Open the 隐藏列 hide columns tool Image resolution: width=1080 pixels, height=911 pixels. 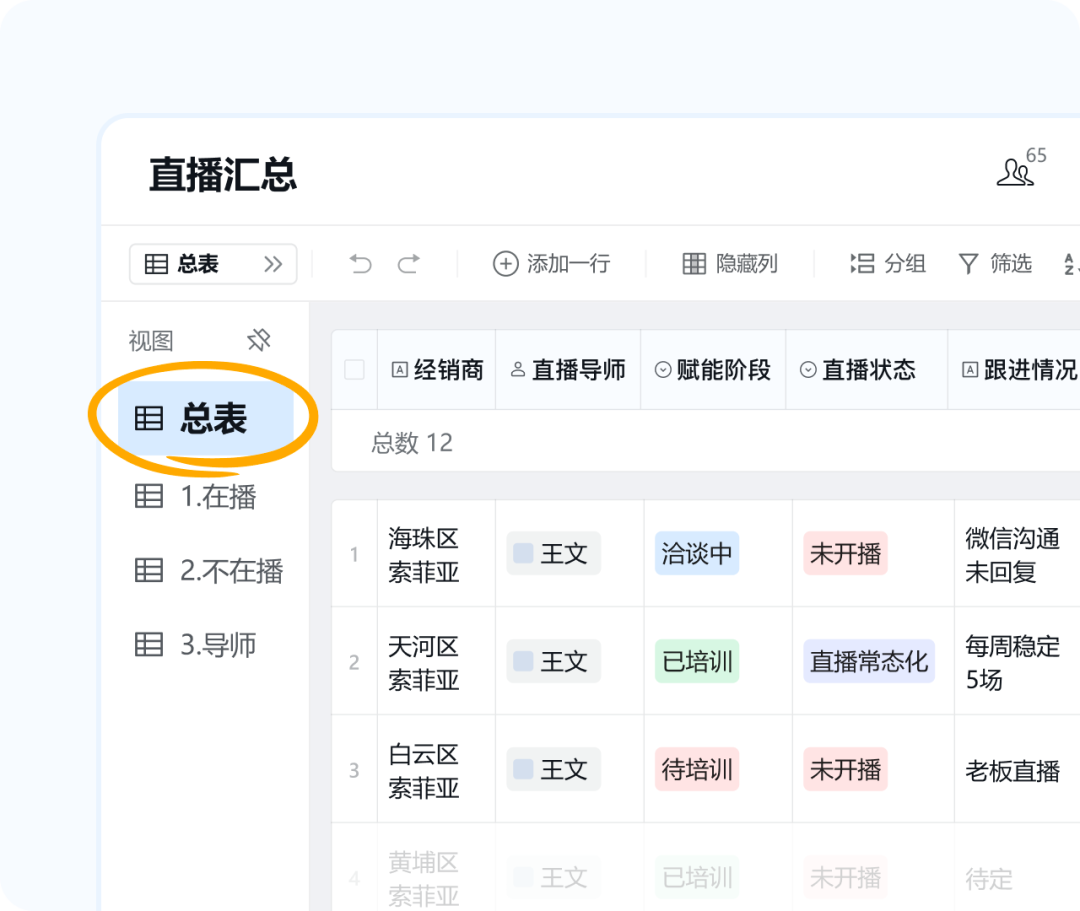tap(727, 264)
